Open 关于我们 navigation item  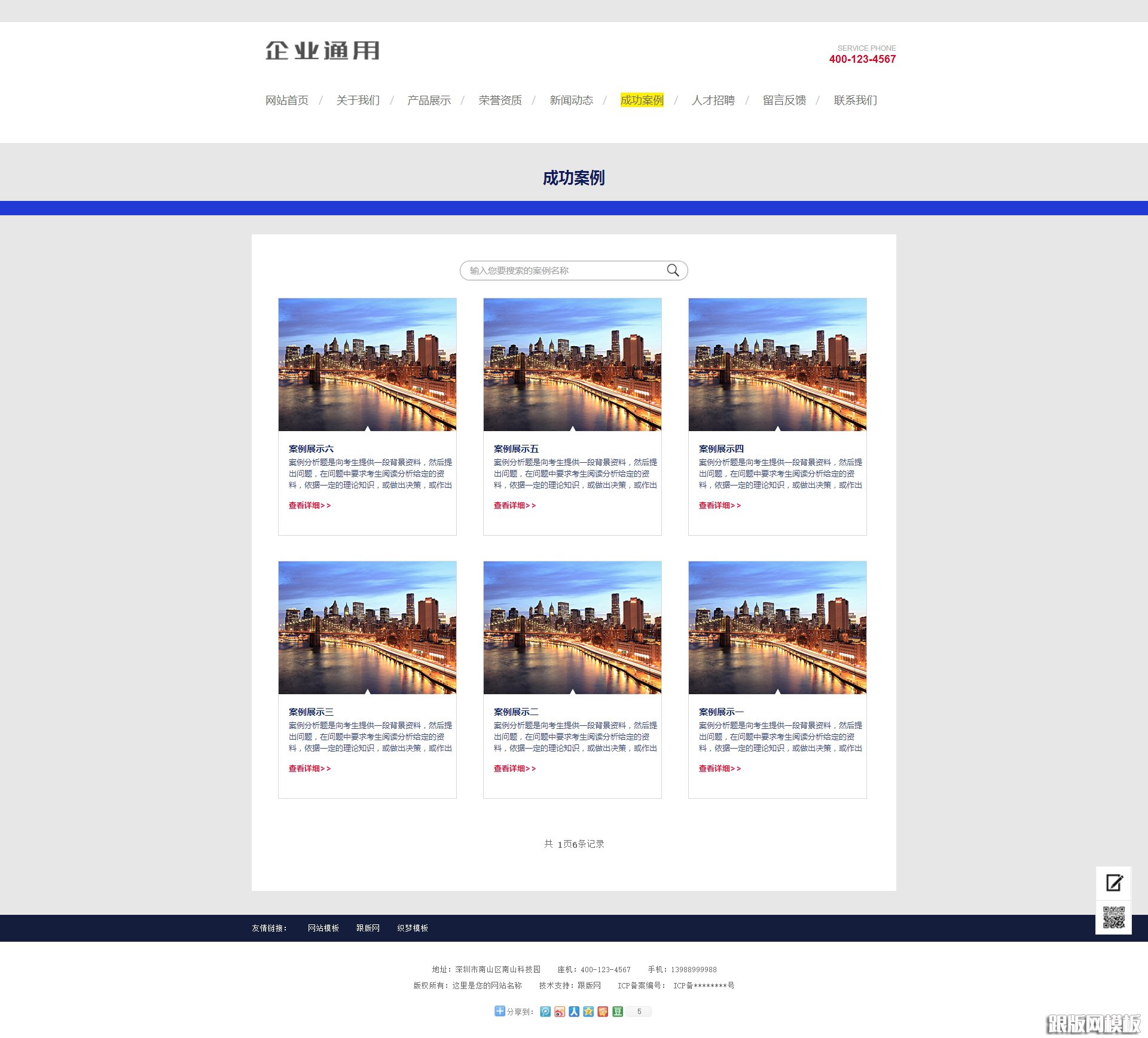(358, 100)
